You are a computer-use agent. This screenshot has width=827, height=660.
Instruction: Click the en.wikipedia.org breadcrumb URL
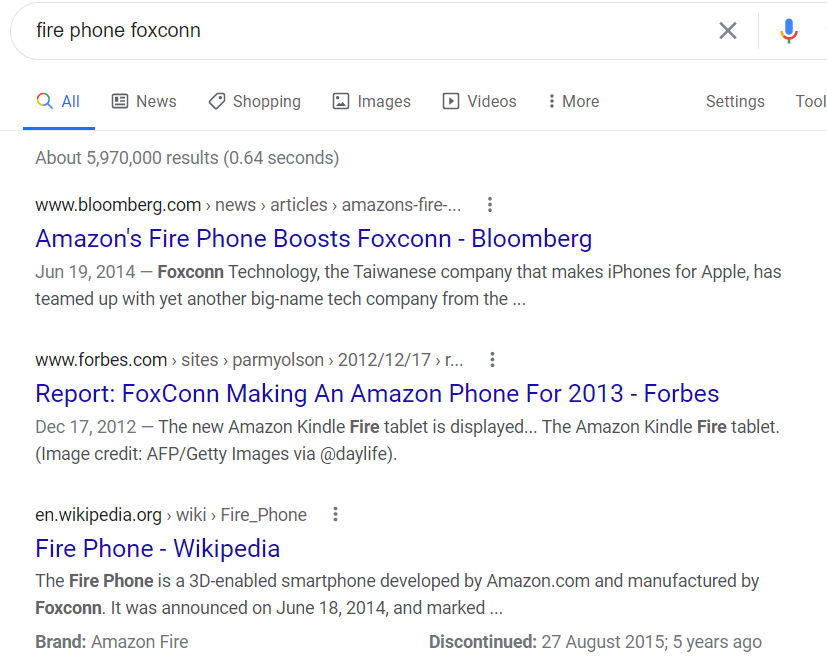pos(171,514)
